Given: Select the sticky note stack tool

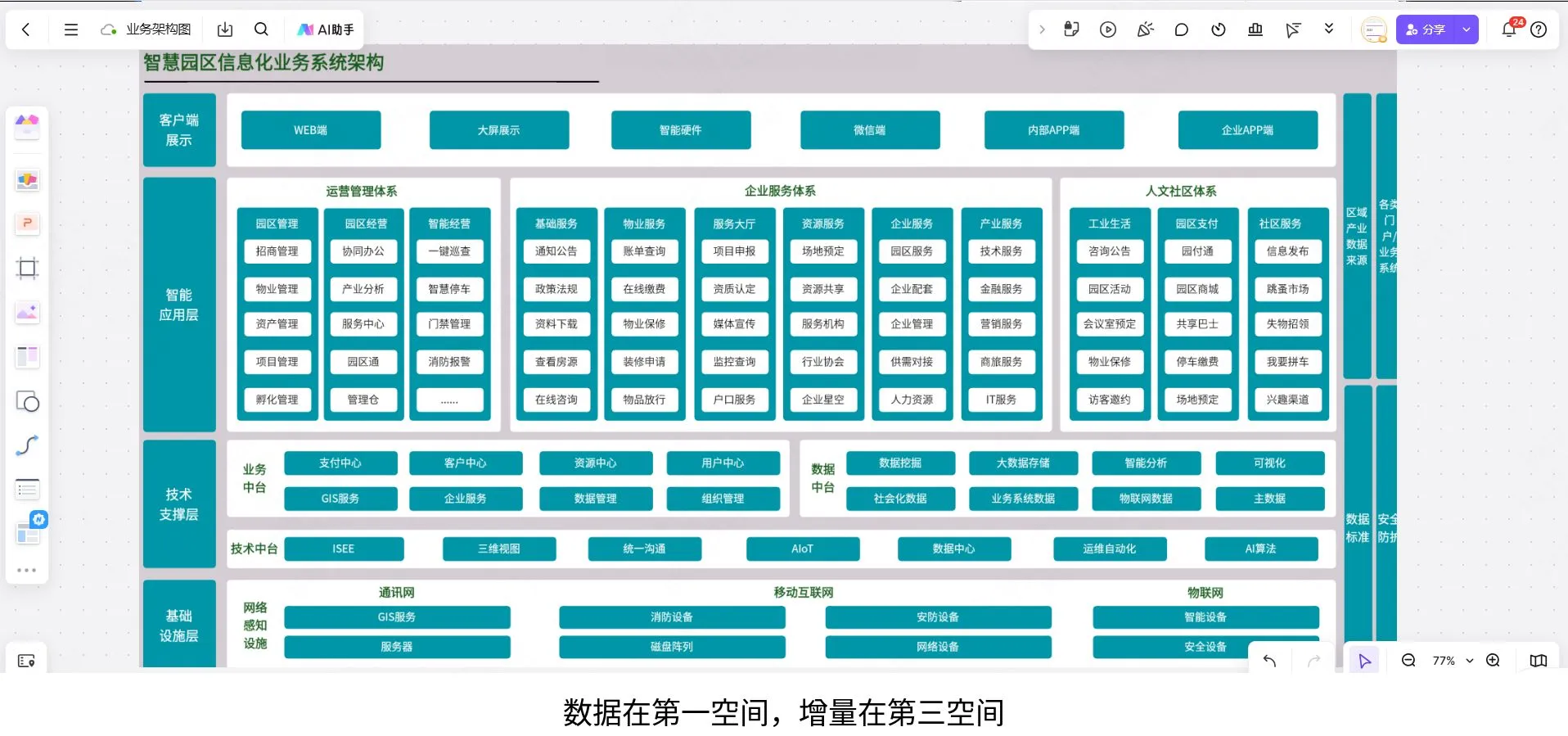Looking at the screenshot, I should point(27,180).
